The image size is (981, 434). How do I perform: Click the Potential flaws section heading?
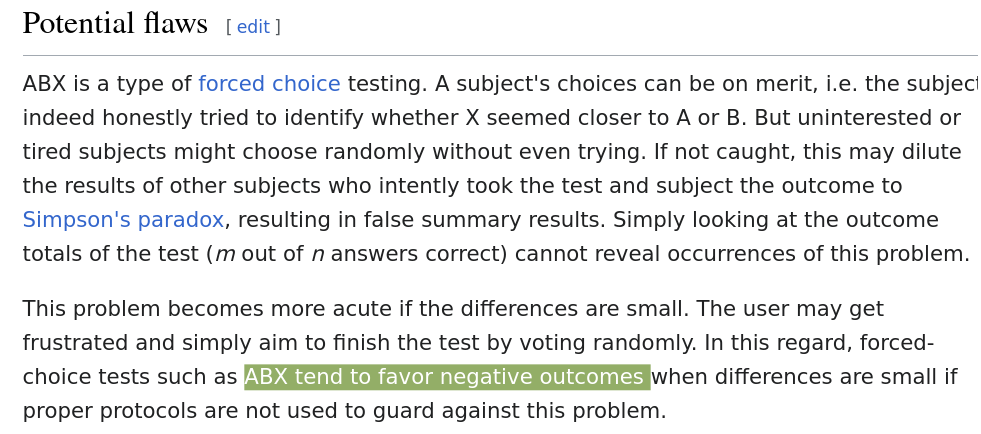coord(115,24)
